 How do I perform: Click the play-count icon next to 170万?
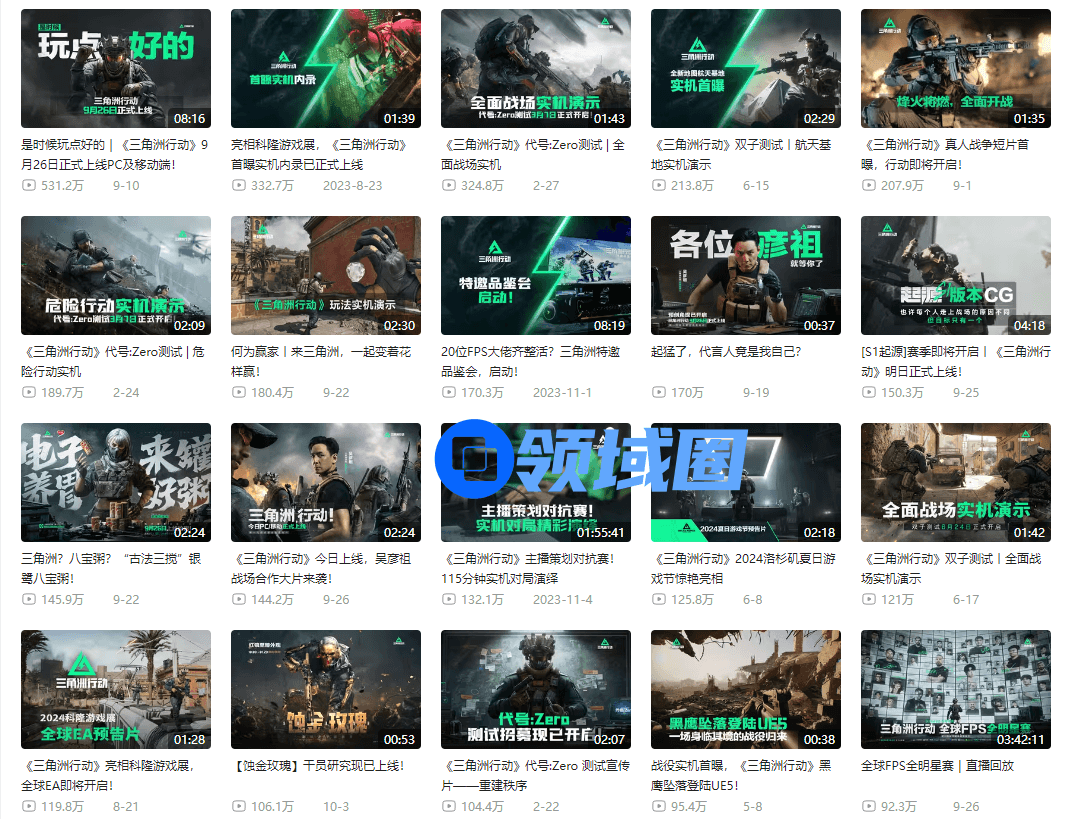coord(658,393)
